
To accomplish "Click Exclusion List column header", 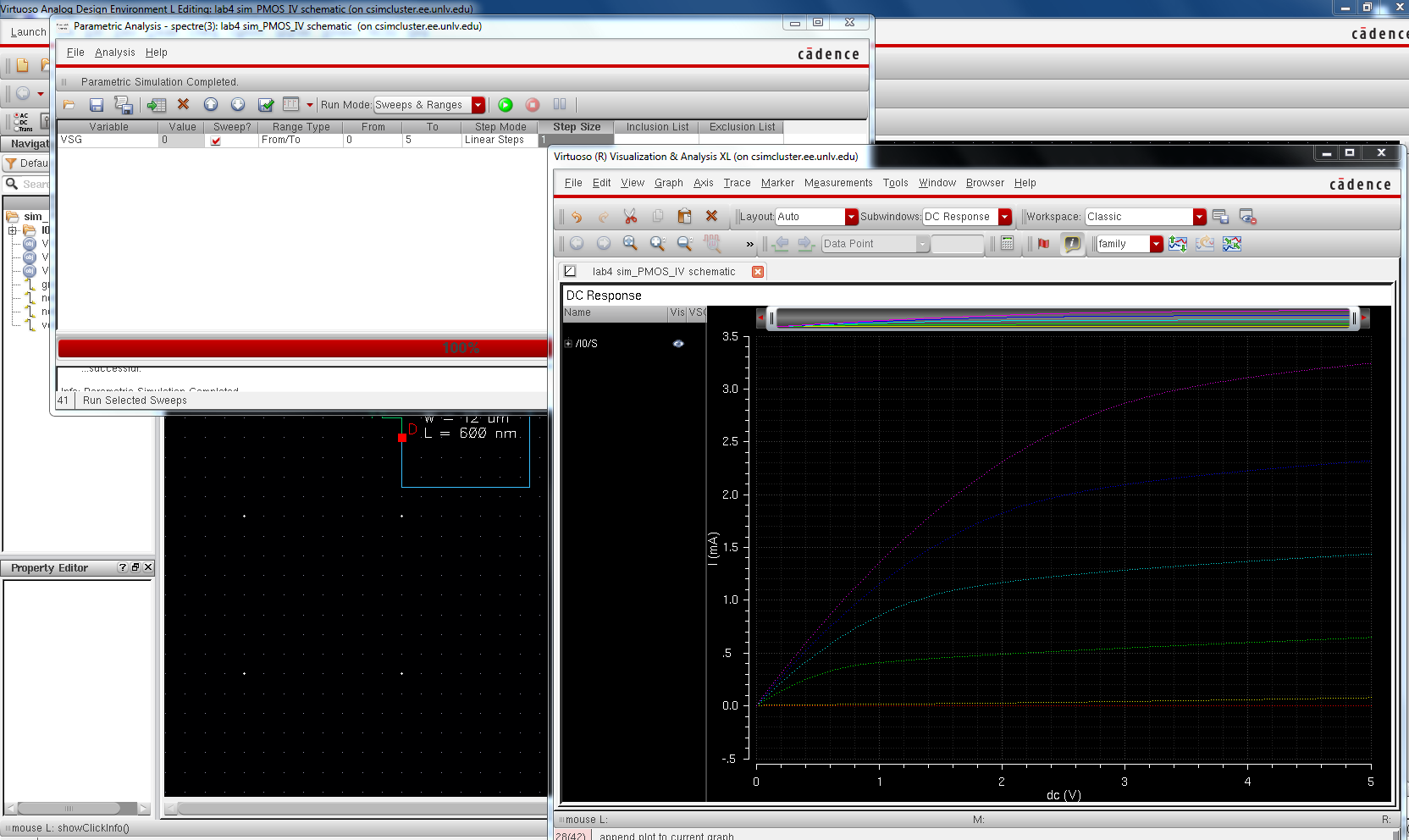I will click(742, 127).
